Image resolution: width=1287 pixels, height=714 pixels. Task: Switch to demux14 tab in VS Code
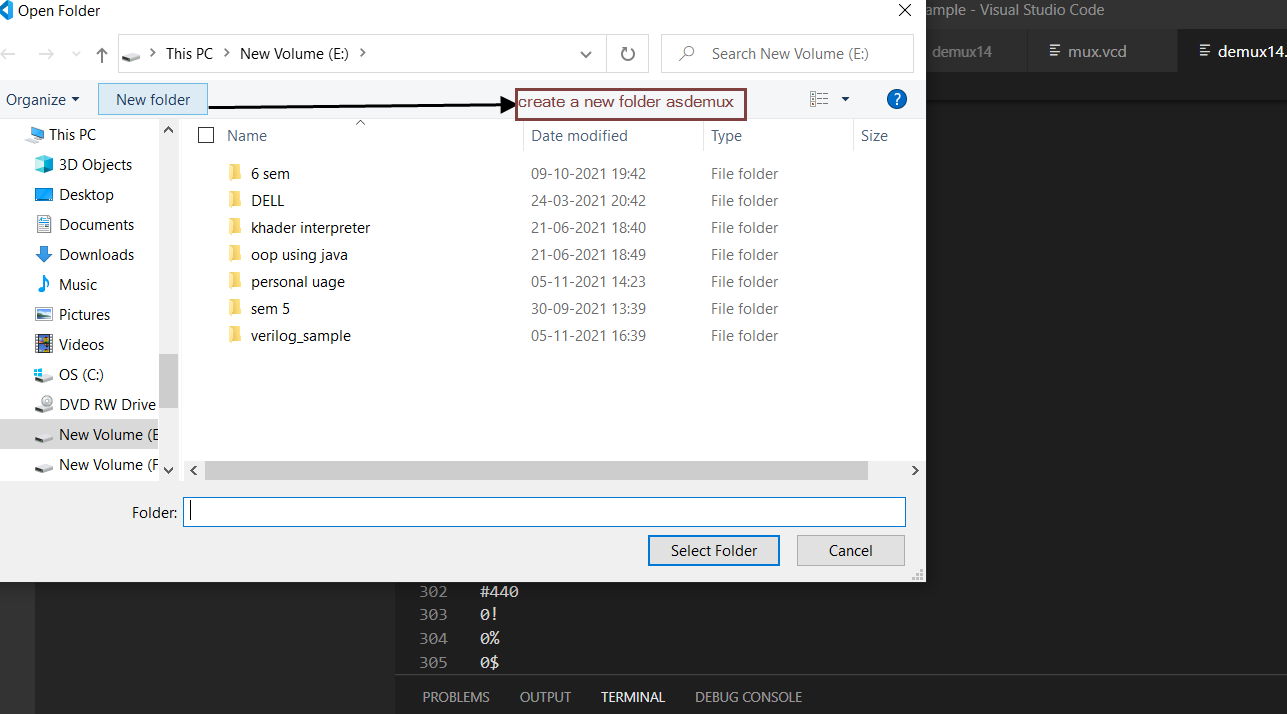click(x=962, y=51)
